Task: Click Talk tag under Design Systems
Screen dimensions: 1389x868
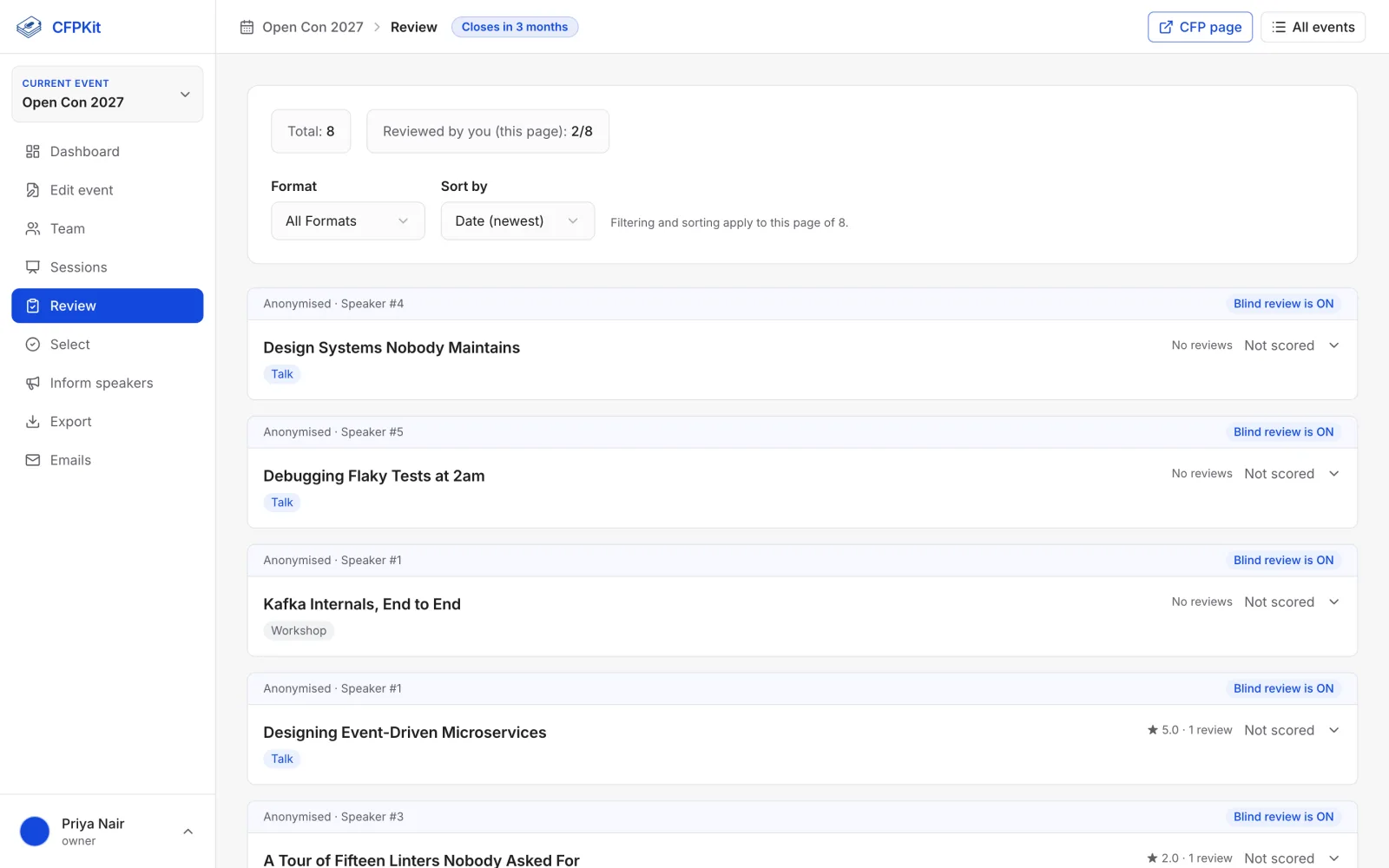Action: click(282, 374)
